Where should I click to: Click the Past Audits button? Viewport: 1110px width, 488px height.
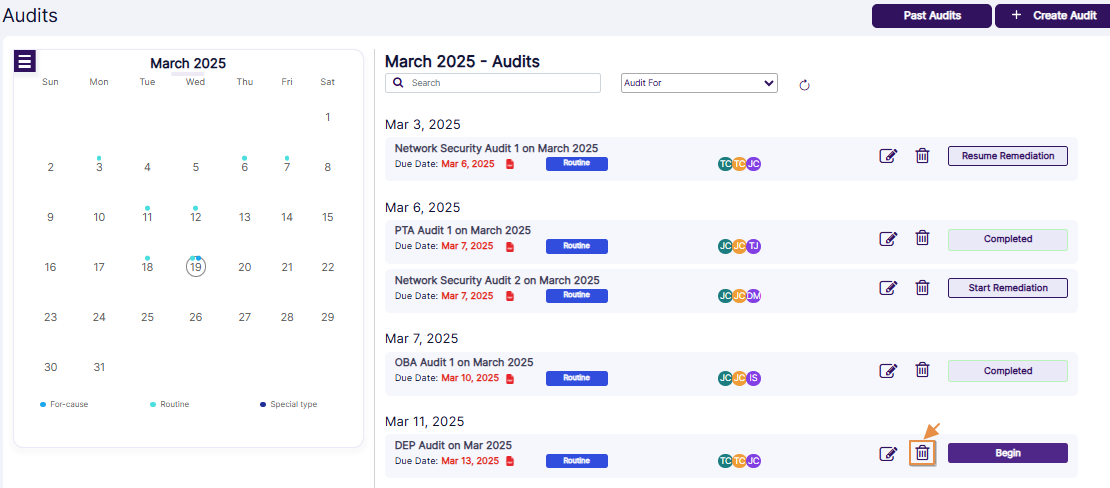point(931,16)
